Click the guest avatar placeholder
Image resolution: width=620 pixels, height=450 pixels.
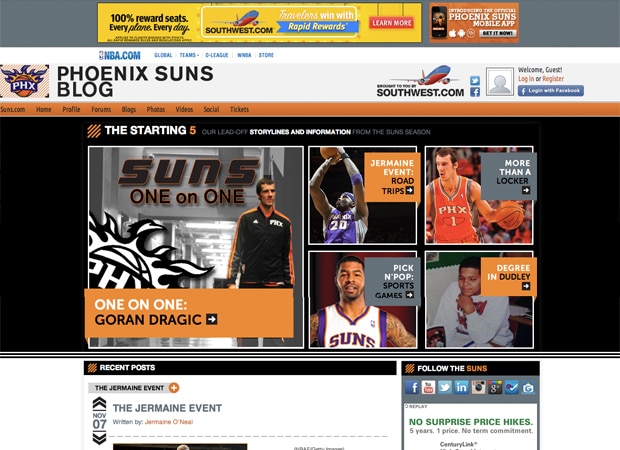coord(500,81)
